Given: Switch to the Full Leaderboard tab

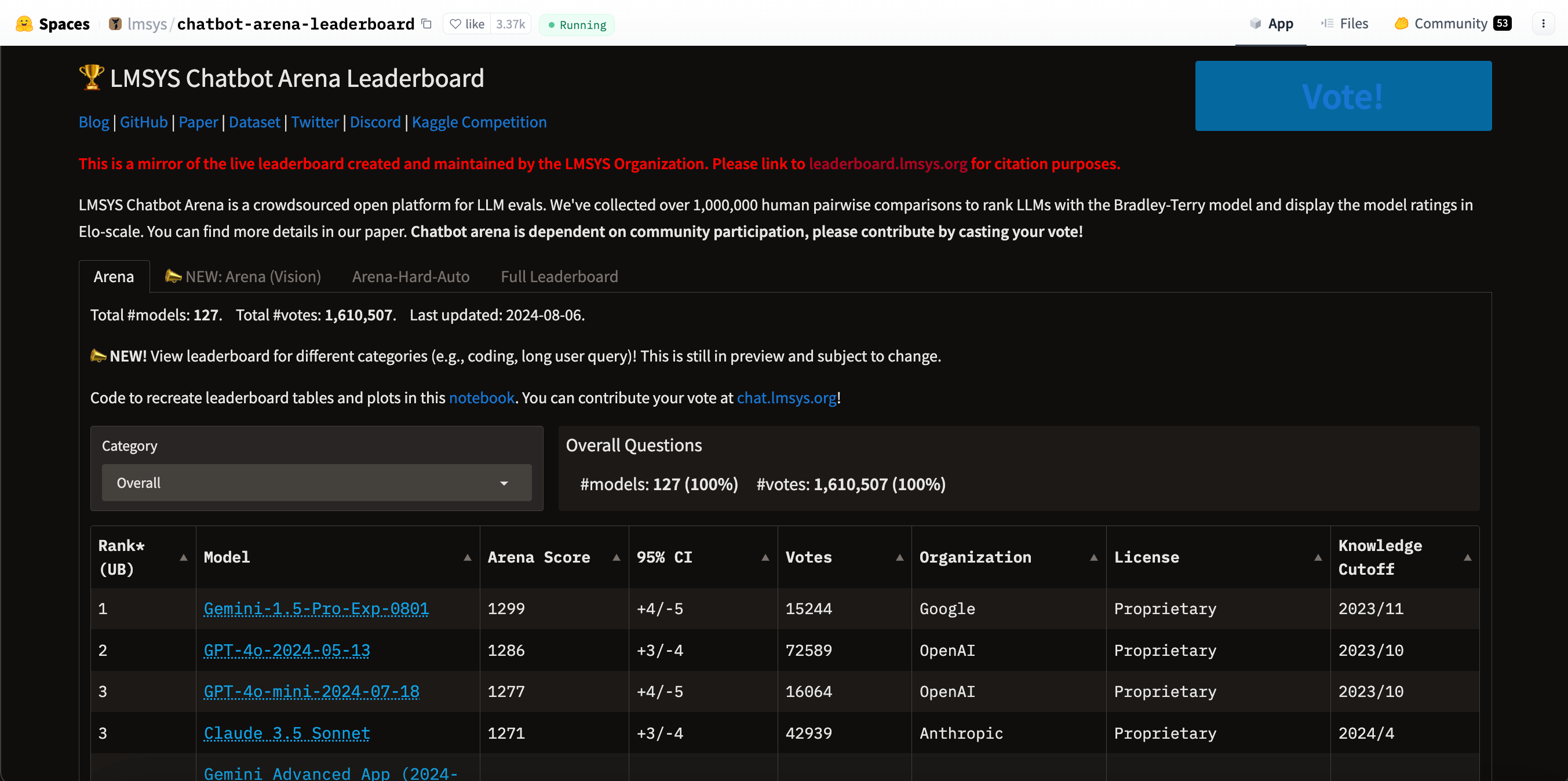Looking at the screenshot, I should 559,276.
